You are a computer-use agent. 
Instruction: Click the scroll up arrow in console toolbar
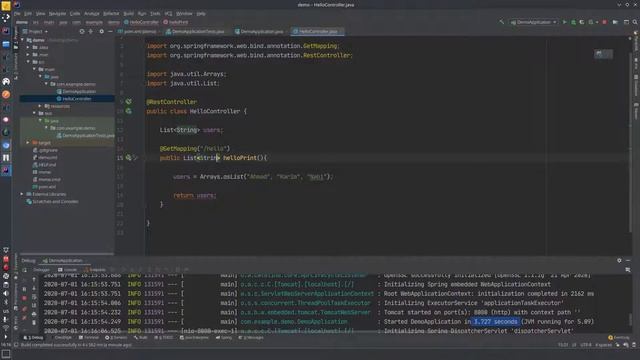tap(34, 280)
